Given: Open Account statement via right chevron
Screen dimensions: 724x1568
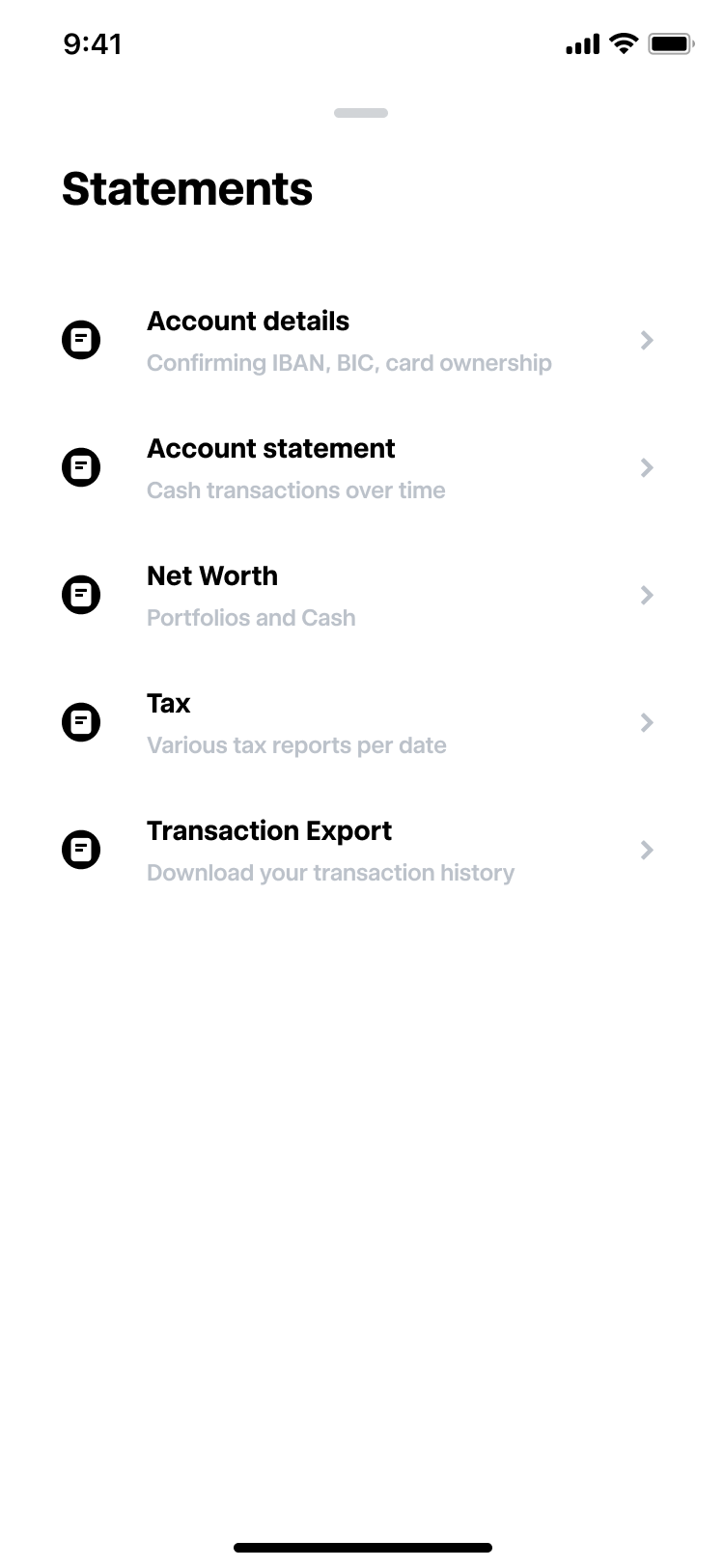Looking at the screenshot, I should click(x=647, y=468).
